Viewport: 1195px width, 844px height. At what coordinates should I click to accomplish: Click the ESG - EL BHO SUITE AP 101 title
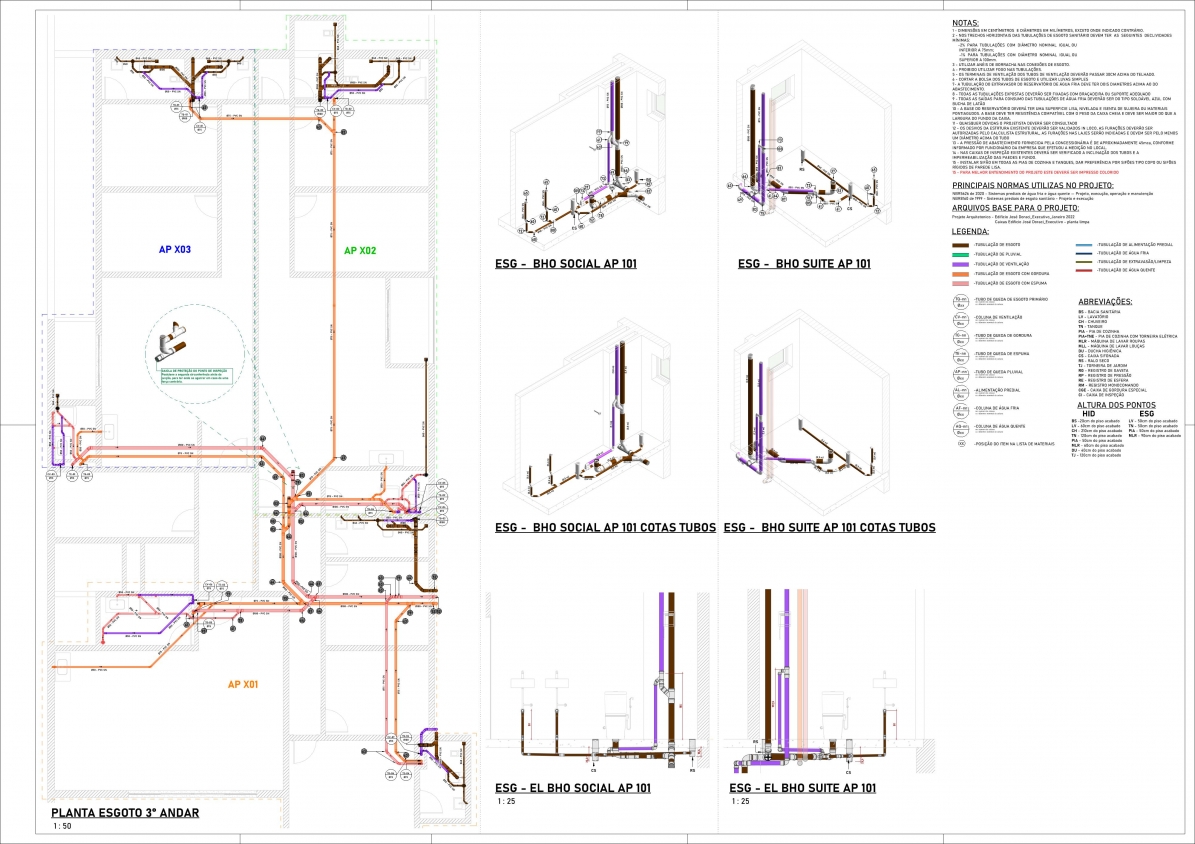click(803, 788)
